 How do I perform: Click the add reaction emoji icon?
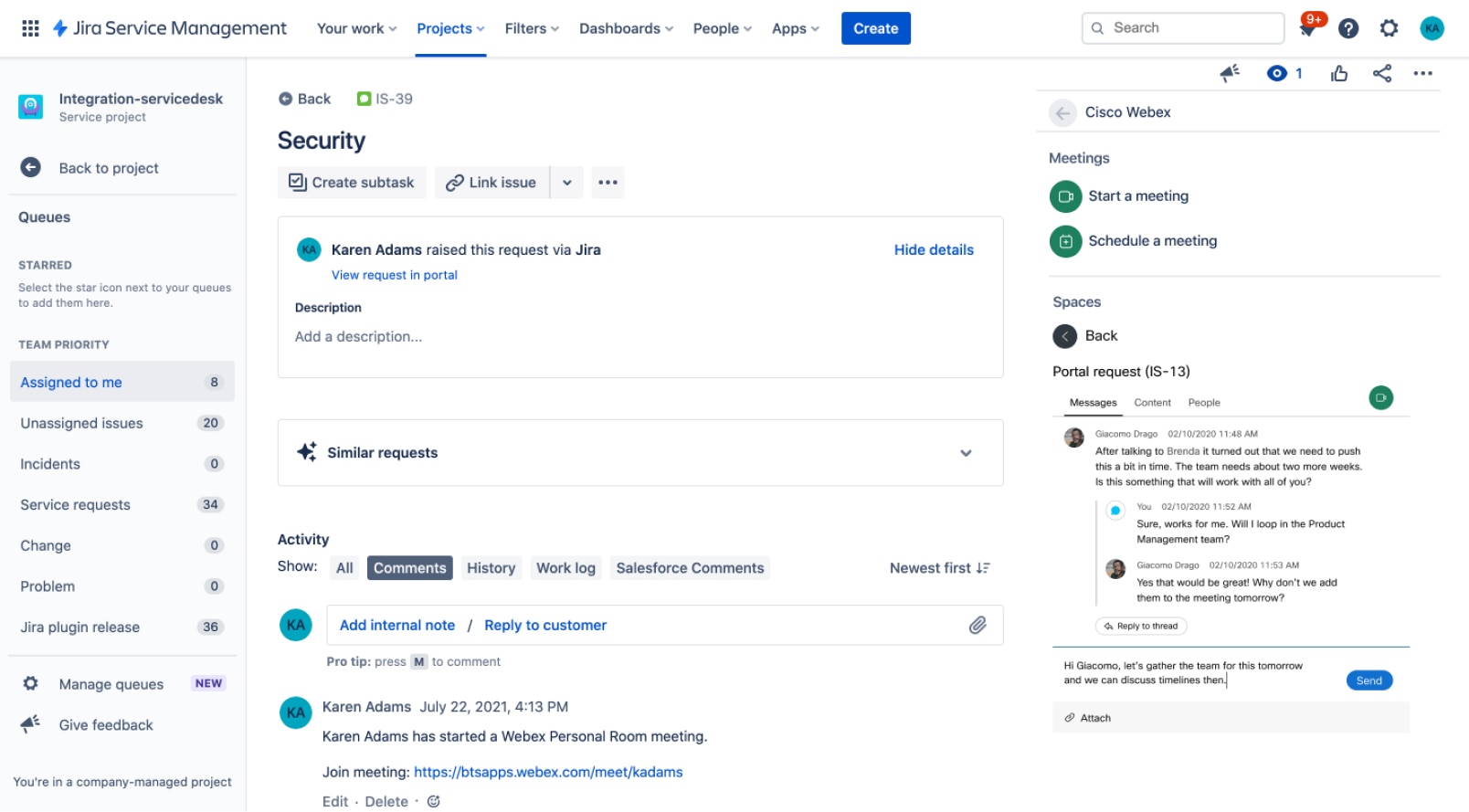point(434,801)
